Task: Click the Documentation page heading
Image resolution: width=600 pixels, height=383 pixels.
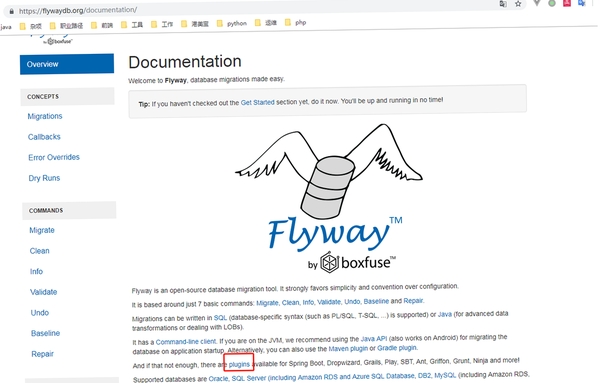Action: (185, 62)
